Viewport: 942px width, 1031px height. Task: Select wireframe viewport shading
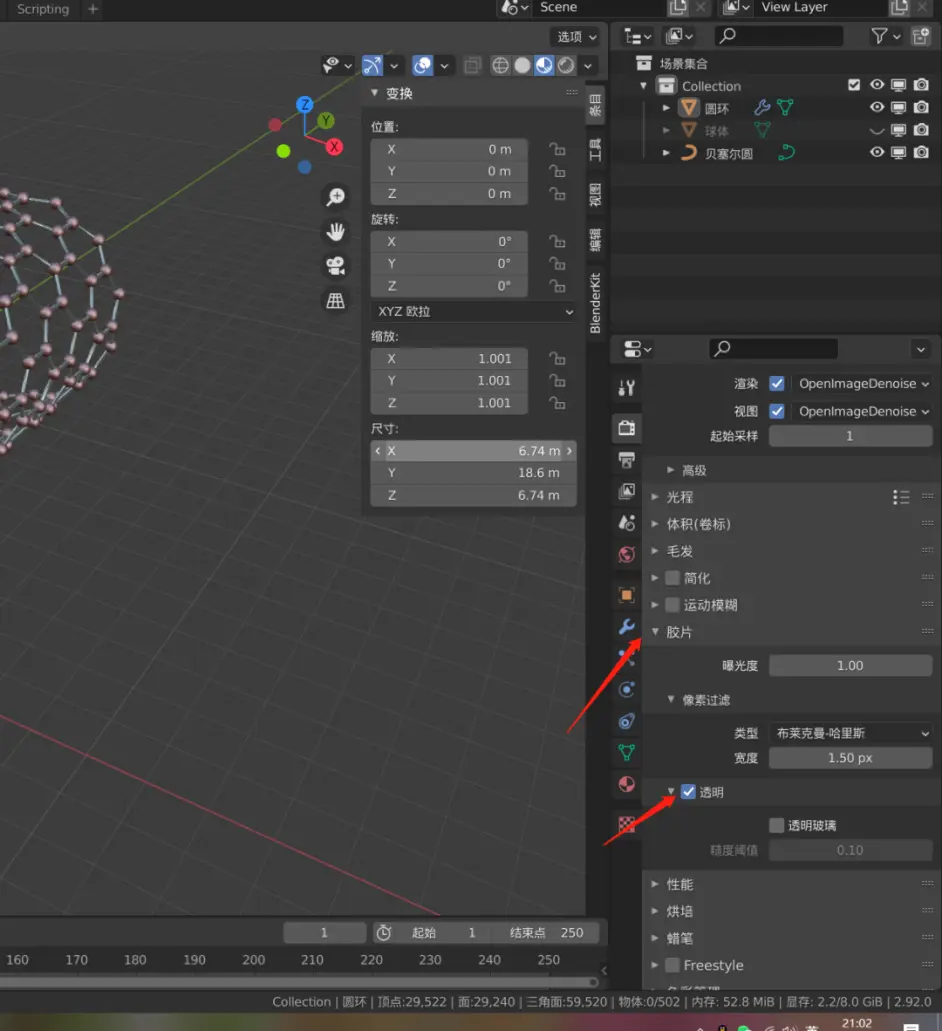point(500,65)
